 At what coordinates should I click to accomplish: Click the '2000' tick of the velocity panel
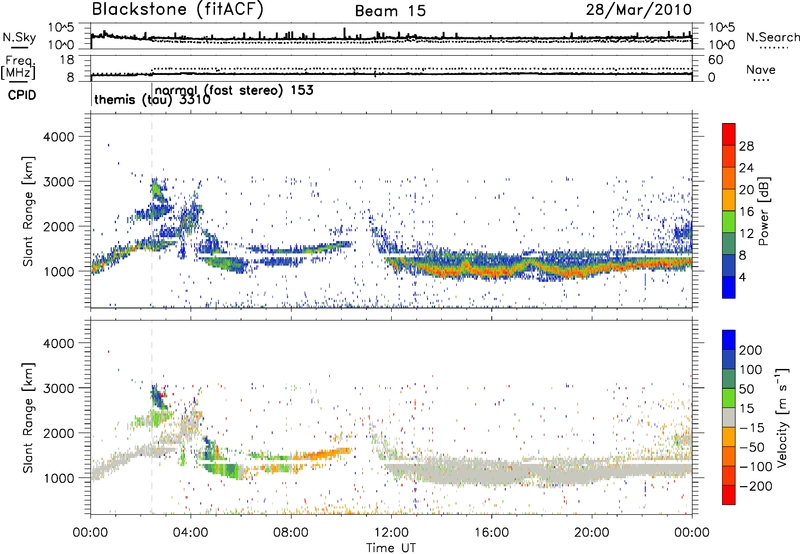(x=58, y=433)
